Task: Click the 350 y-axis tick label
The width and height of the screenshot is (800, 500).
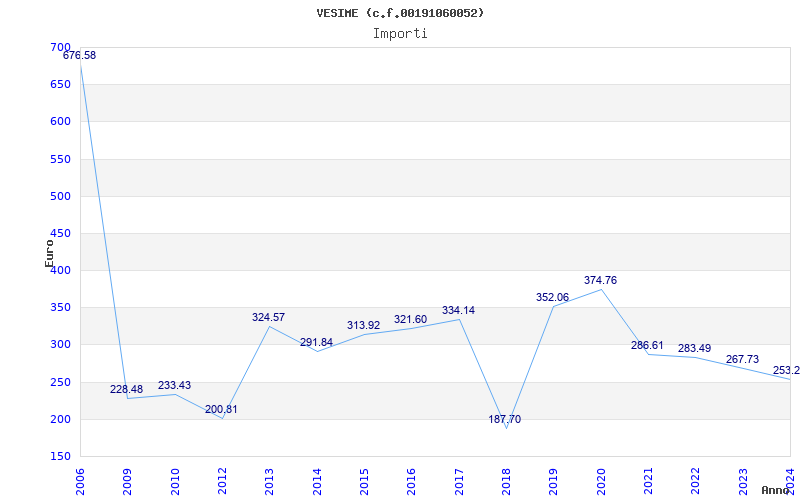Action: [60, 308]
